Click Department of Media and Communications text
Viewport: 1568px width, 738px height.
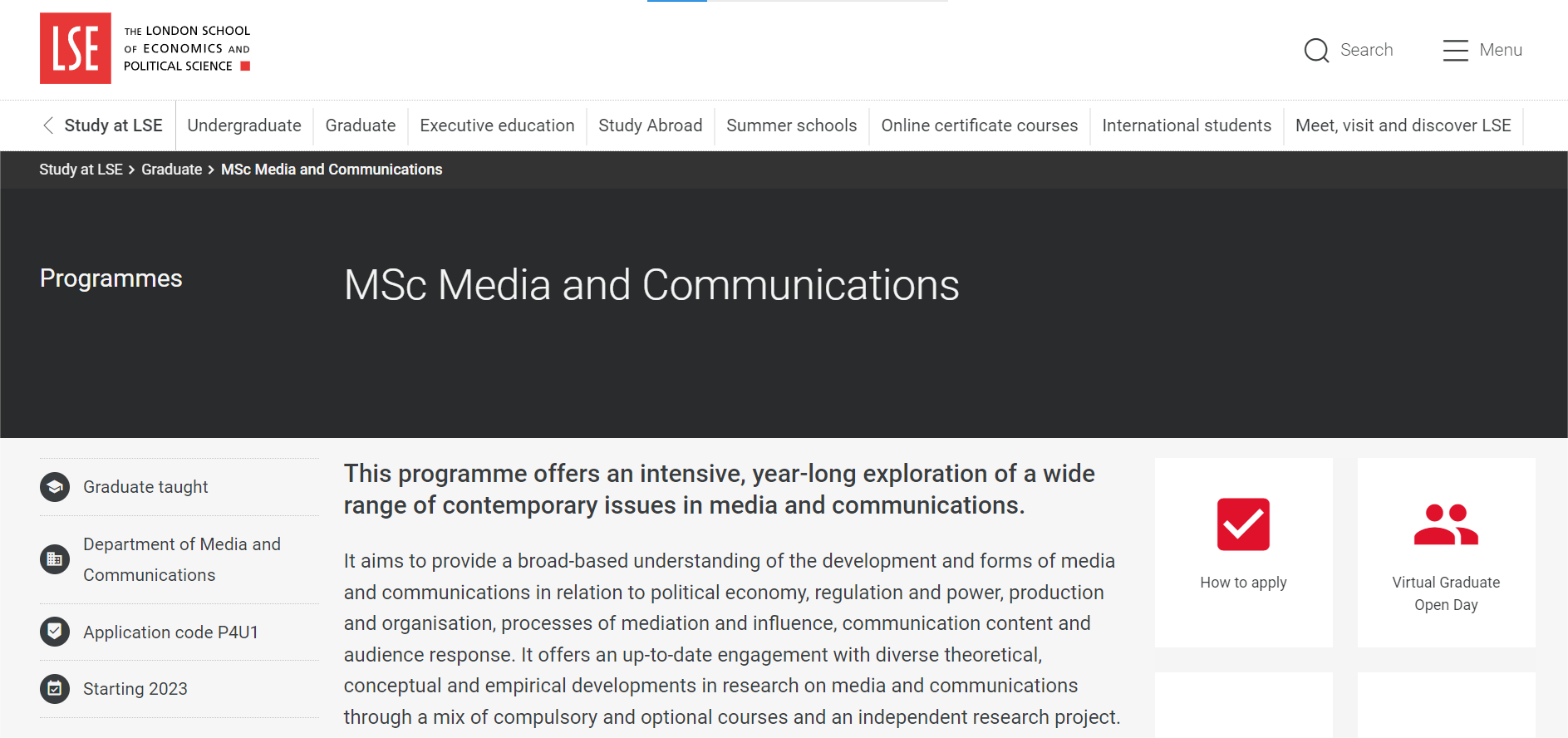click(182, 559)
